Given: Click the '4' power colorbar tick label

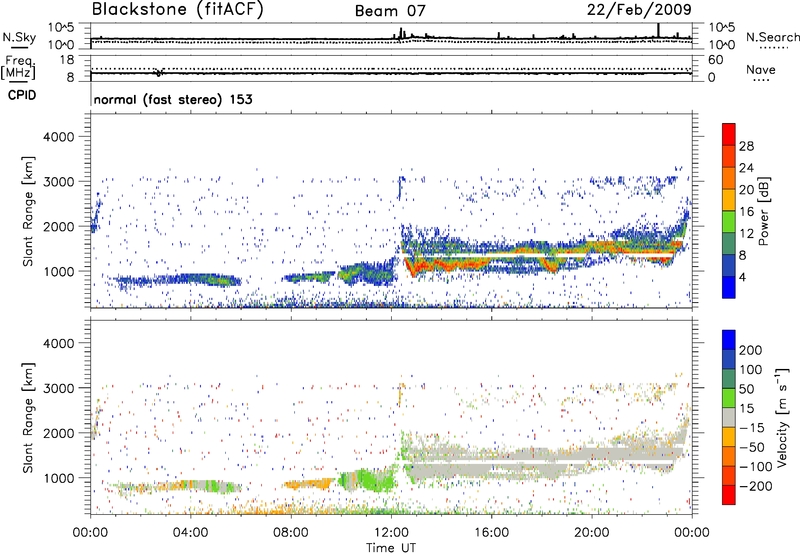Looking at the screenshot, I should [x=742, y=277].
